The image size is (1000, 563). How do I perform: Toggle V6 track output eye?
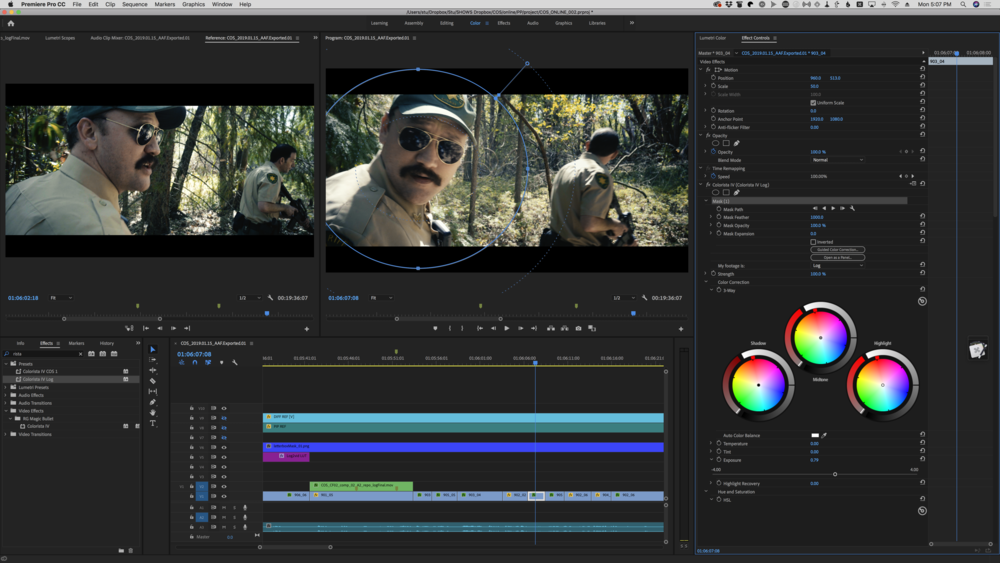point(224,447)
